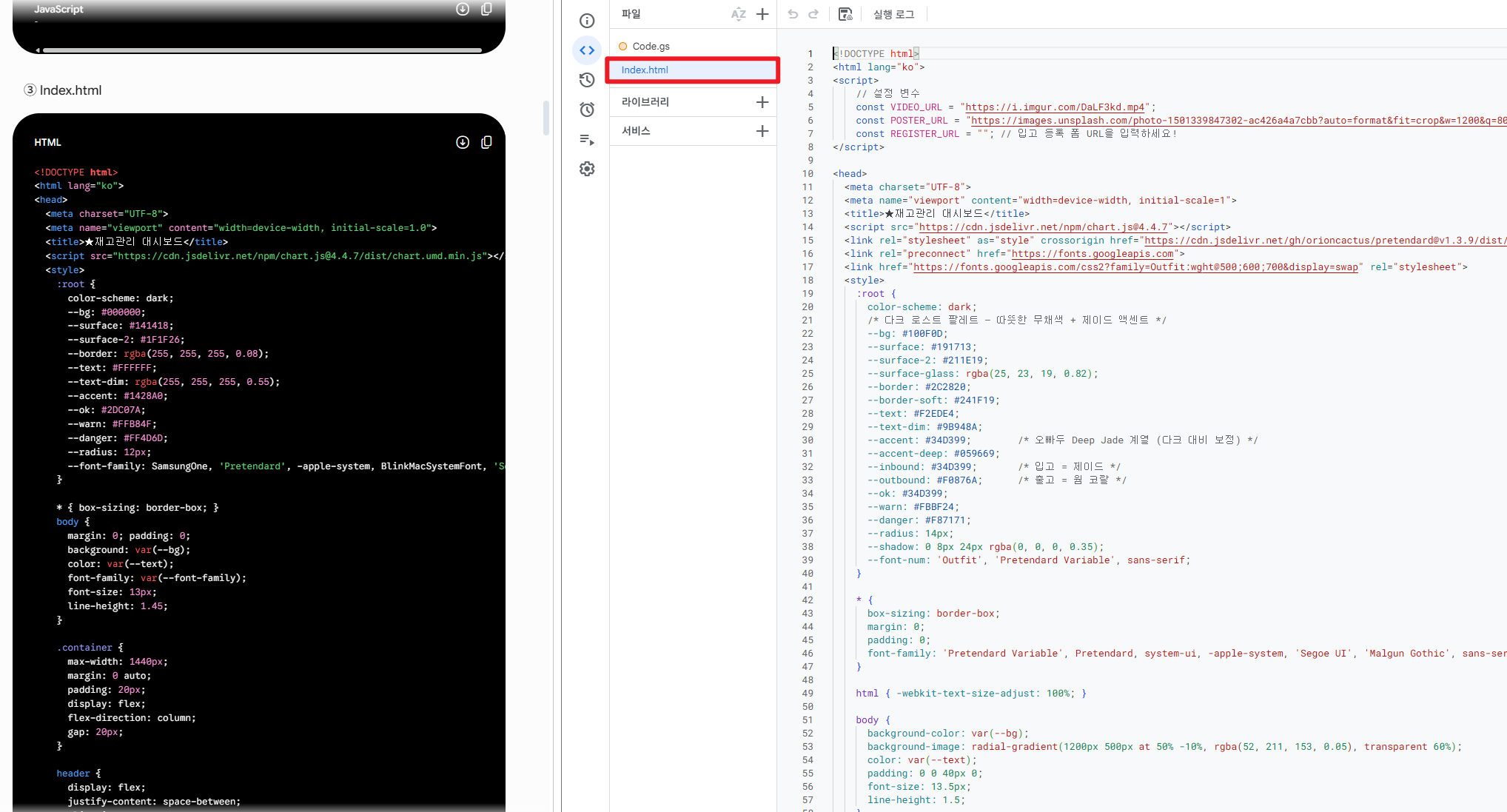Select the Editor code brackets icon
Viewport: 1507px width, 812px height.
(587, 50)
